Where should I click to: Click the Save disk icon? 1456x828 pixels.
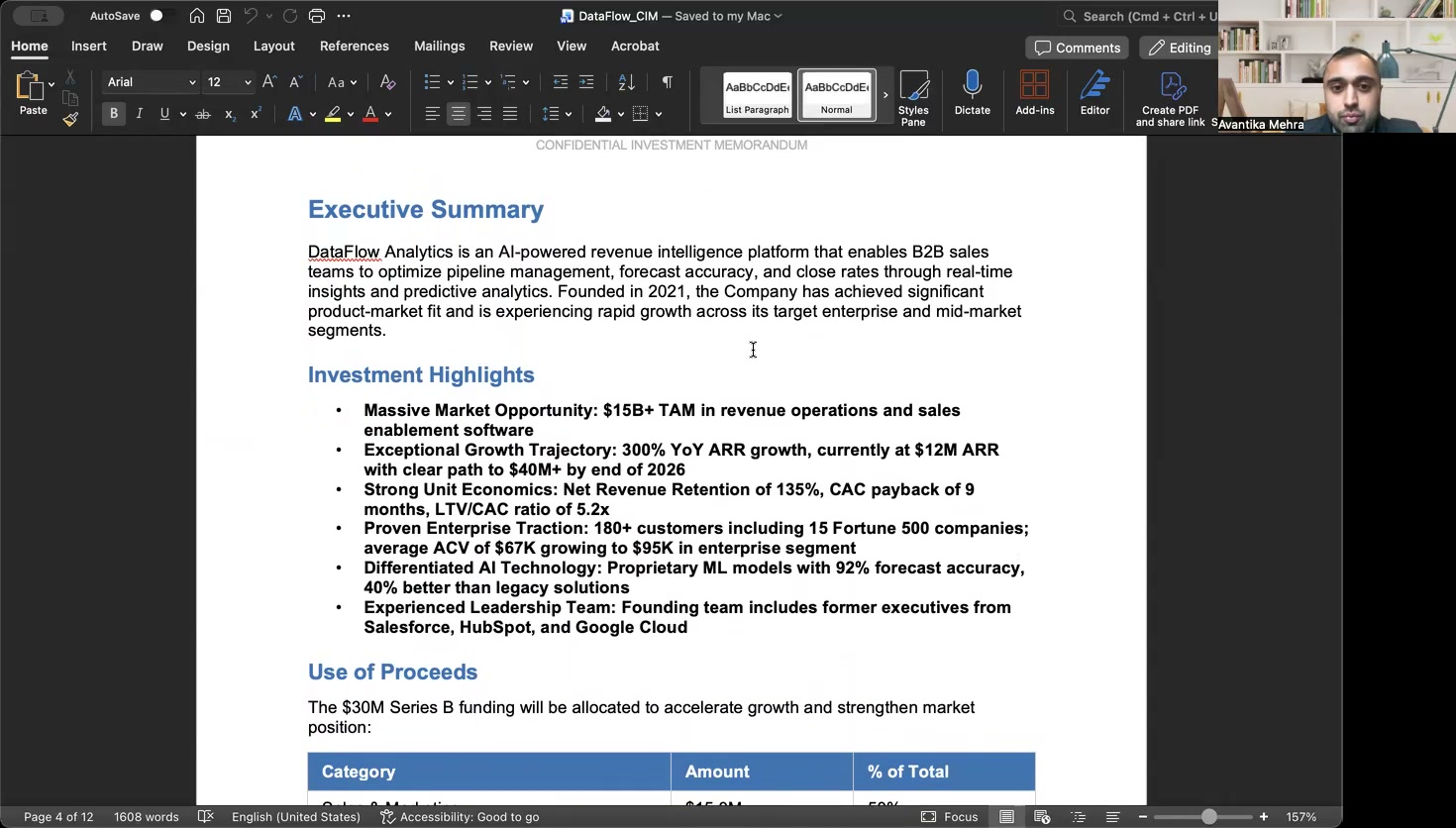[224, 16]
